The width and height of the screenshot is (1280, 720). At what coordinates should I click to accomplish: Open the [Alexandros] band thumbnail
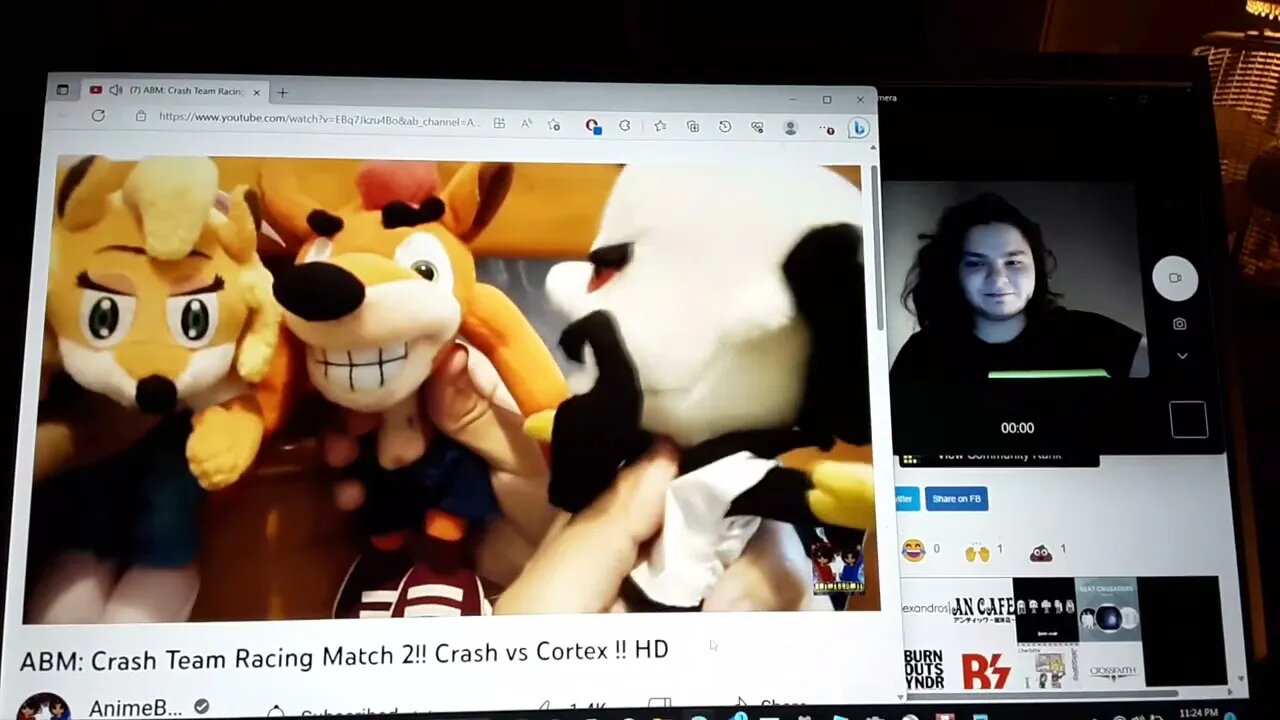926,610
